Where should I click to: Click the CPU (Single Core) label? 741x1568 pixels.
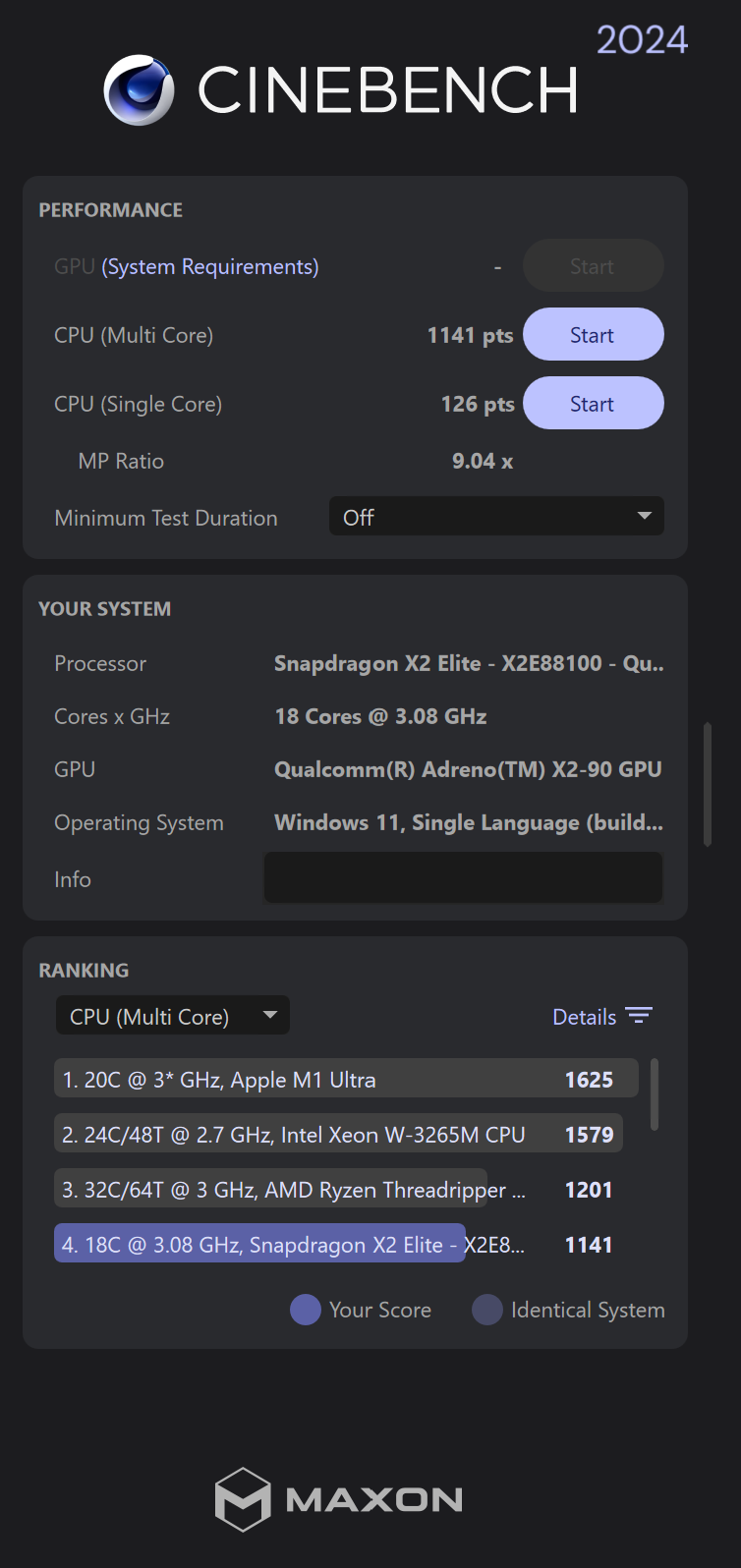coord(139,405)
